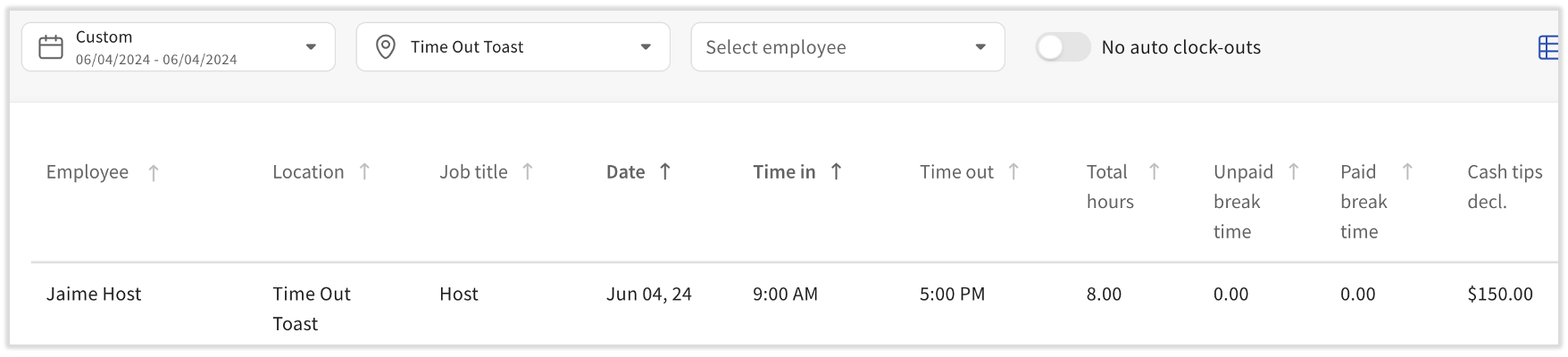Open the table columns layout icon

click(x=1548, y=48)
